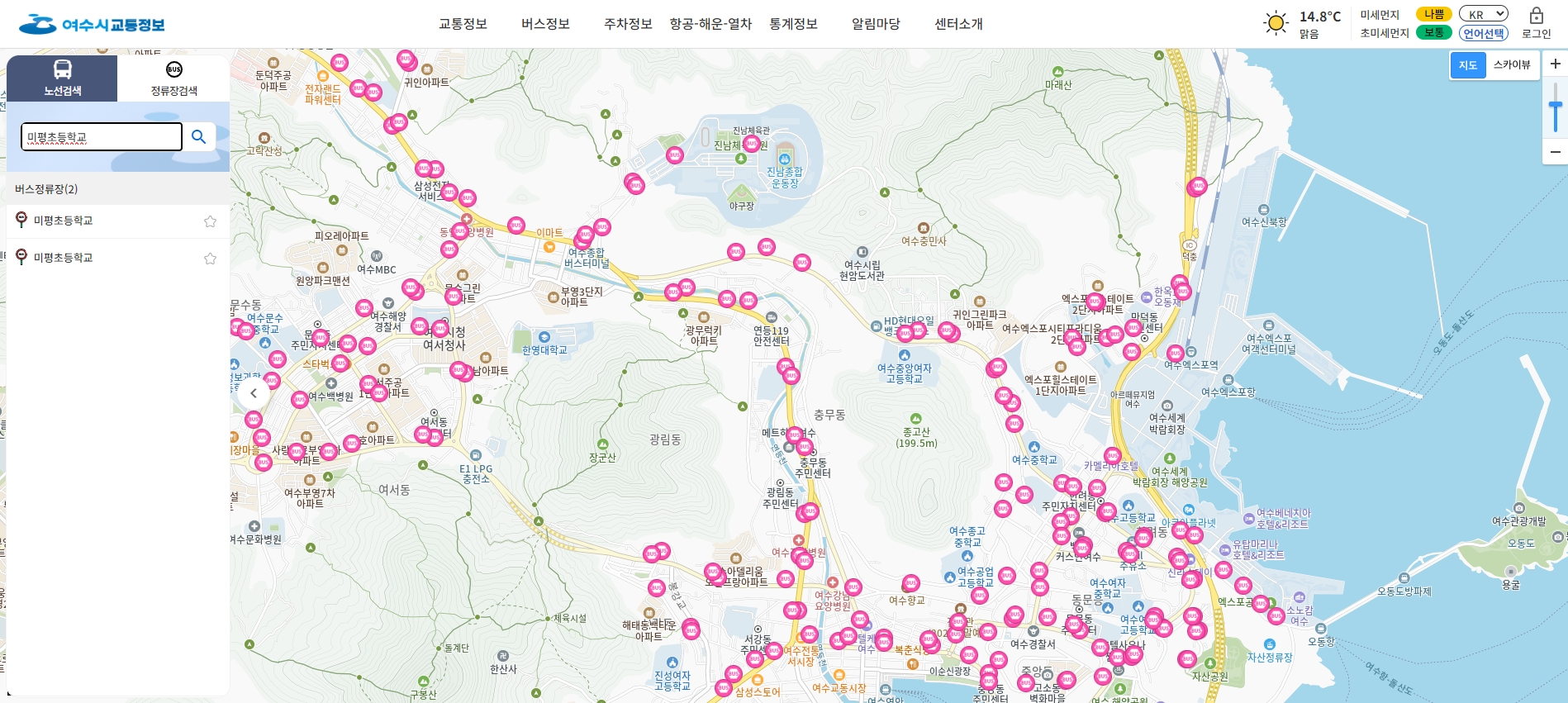Click the 버스정류장(2) results header
1568x703 pixels.
click(118, 189)
